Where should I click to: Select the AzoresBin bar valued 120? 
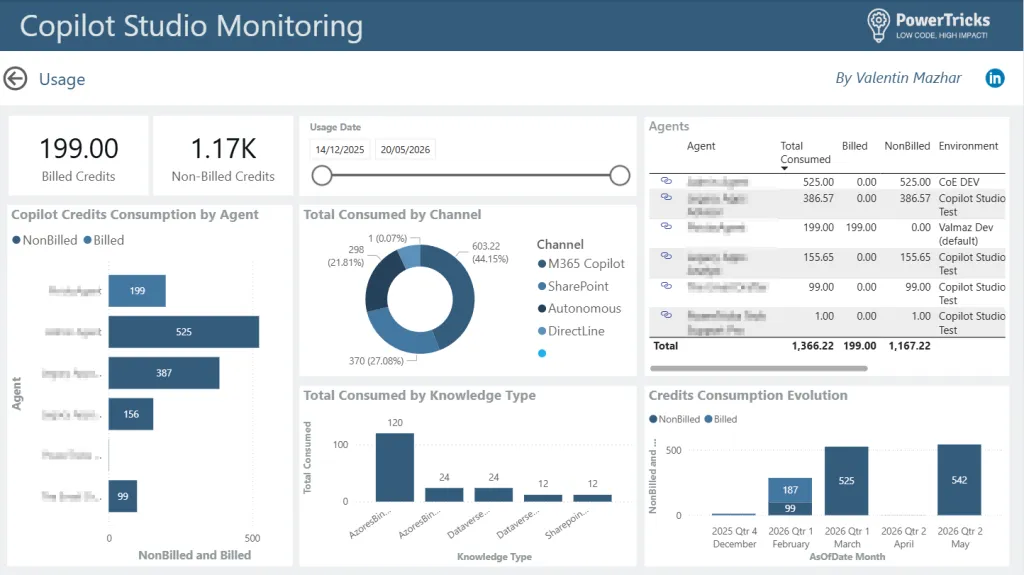394,467
